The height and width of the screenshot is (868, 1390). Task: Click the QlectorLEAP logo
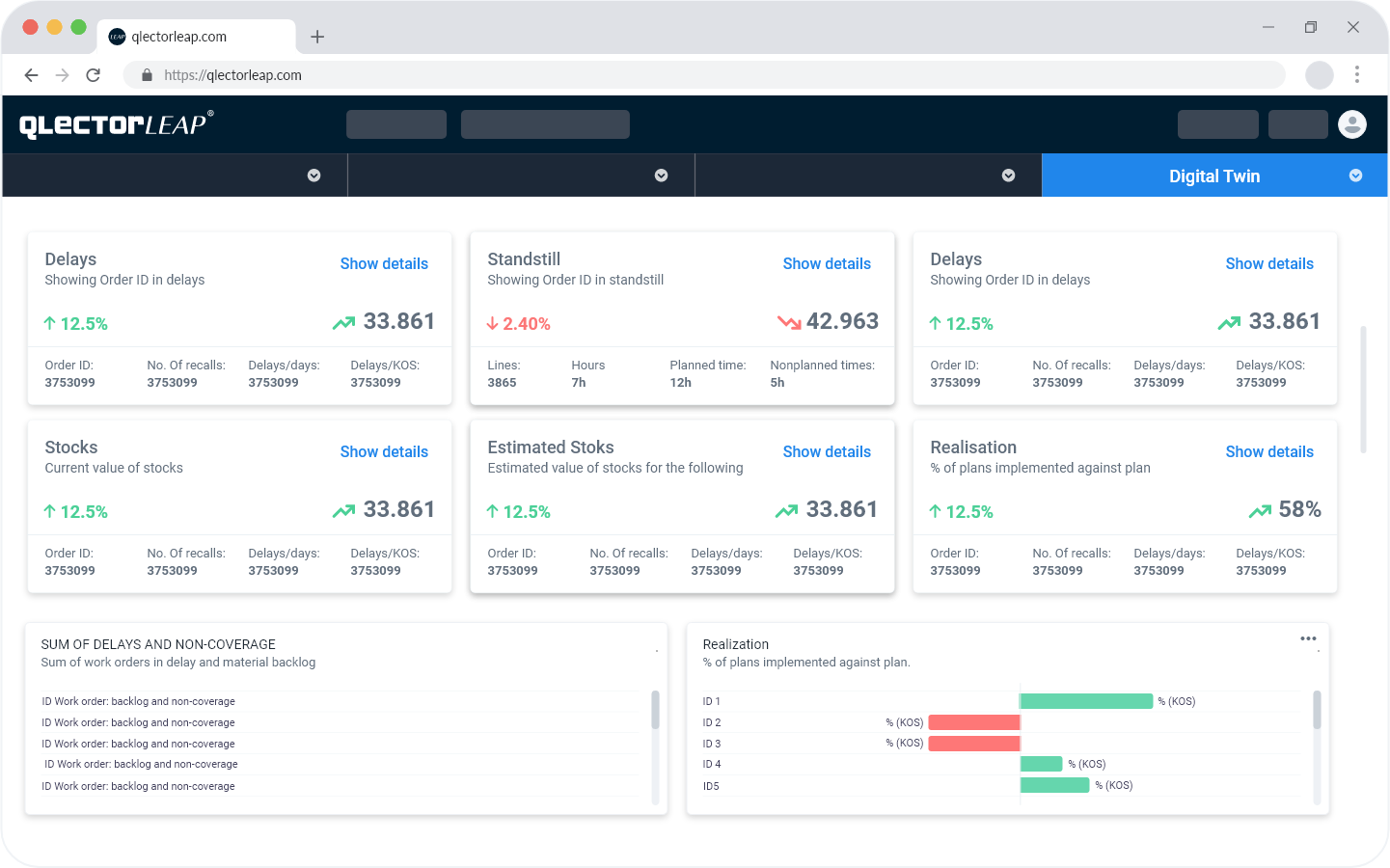tap(117, 124)
